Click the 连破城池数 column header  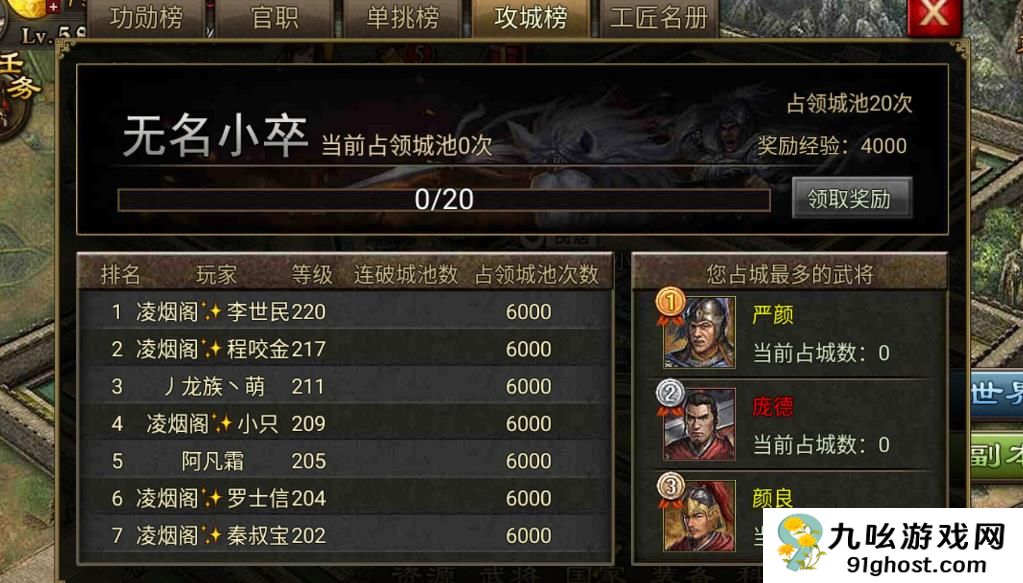[x=406, y=274]
